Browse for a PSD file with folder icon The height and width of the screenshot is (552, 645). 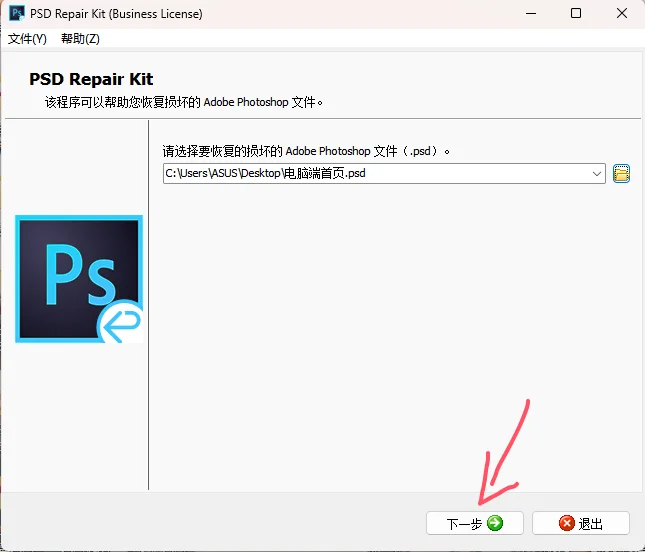click(621, 173)
